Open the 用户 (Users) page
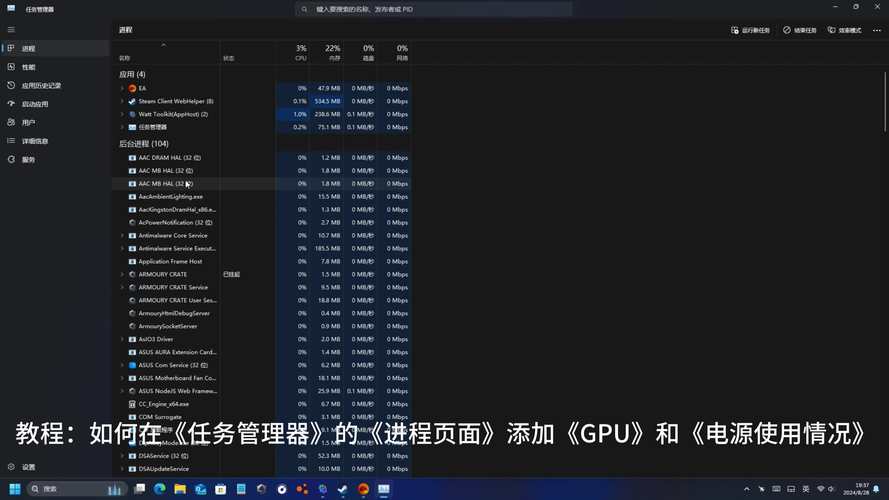 click(x=55, y=122)
